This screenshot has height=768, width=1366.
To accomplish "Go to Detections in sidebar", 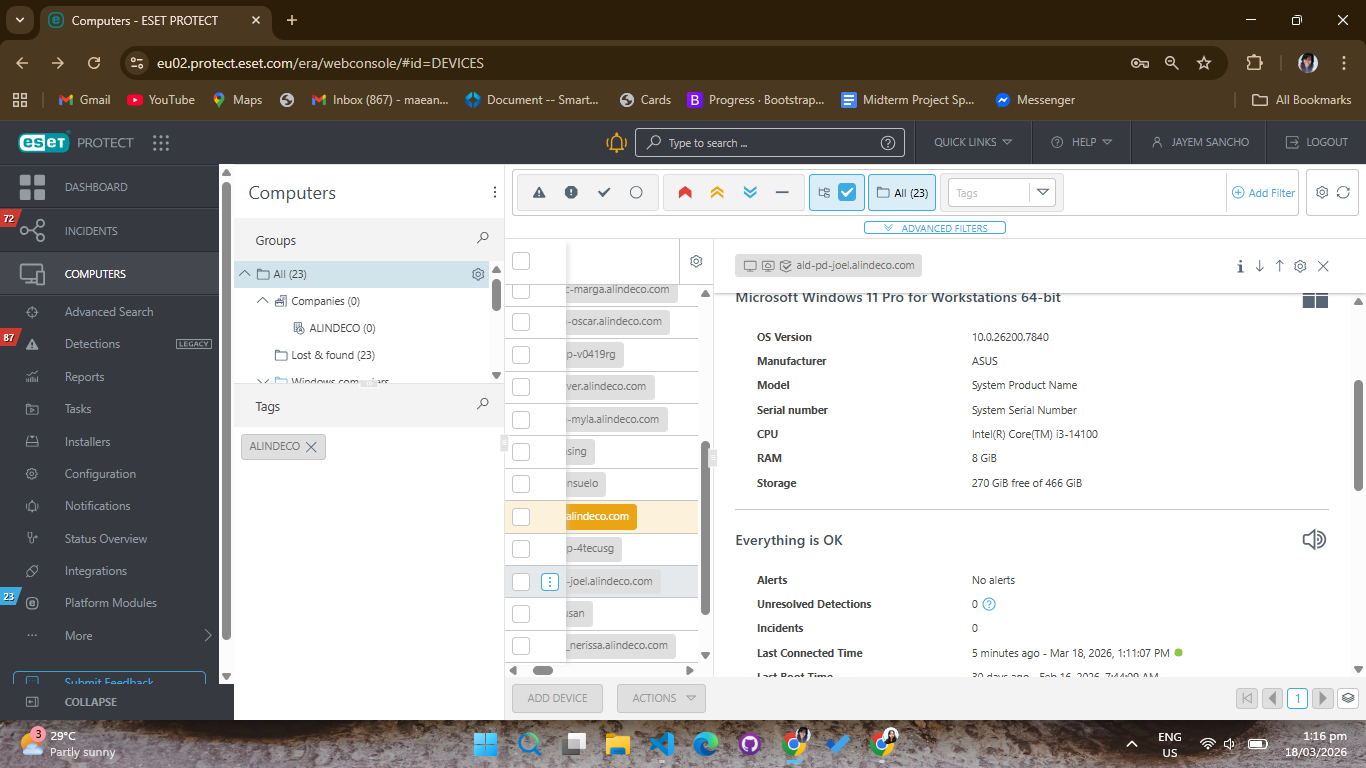I will pos(92,344).
